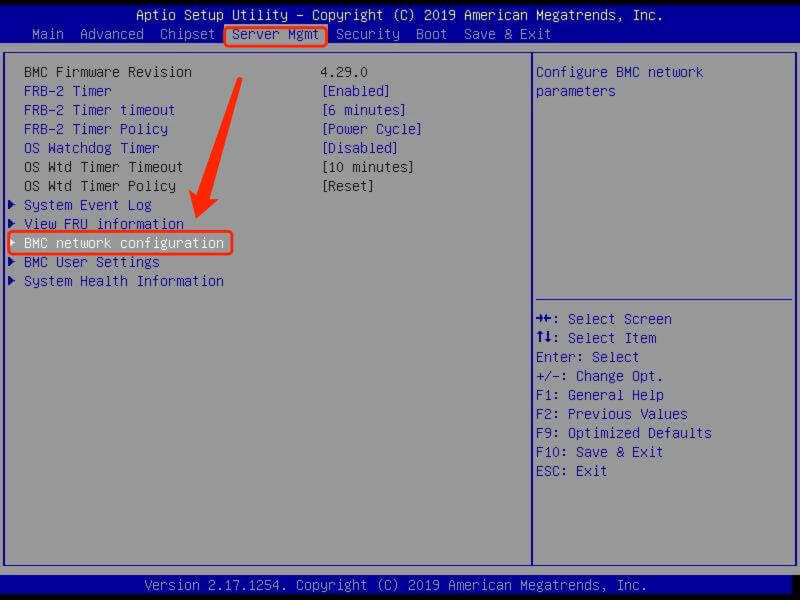This screenshot has height=600, width=800.
Task: Open the Chipset tab
Action: click(187, 34)
